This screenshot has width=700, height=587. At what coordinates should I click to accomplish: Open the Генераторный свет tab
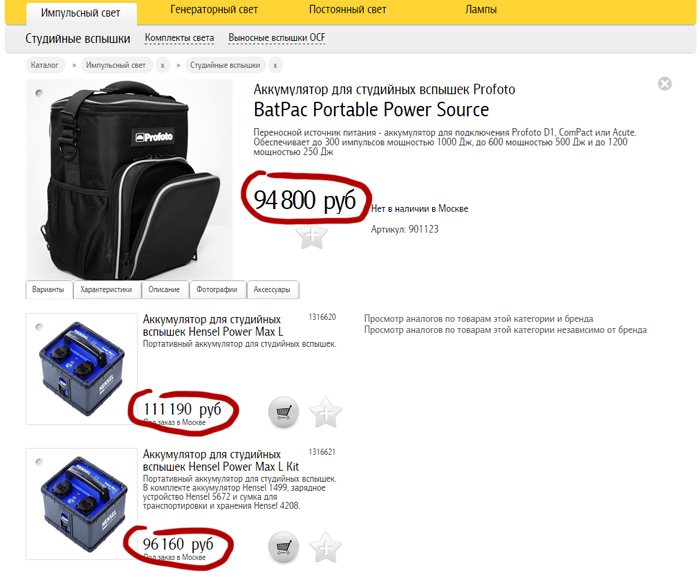pyautogui.click(x=214, y=9)
